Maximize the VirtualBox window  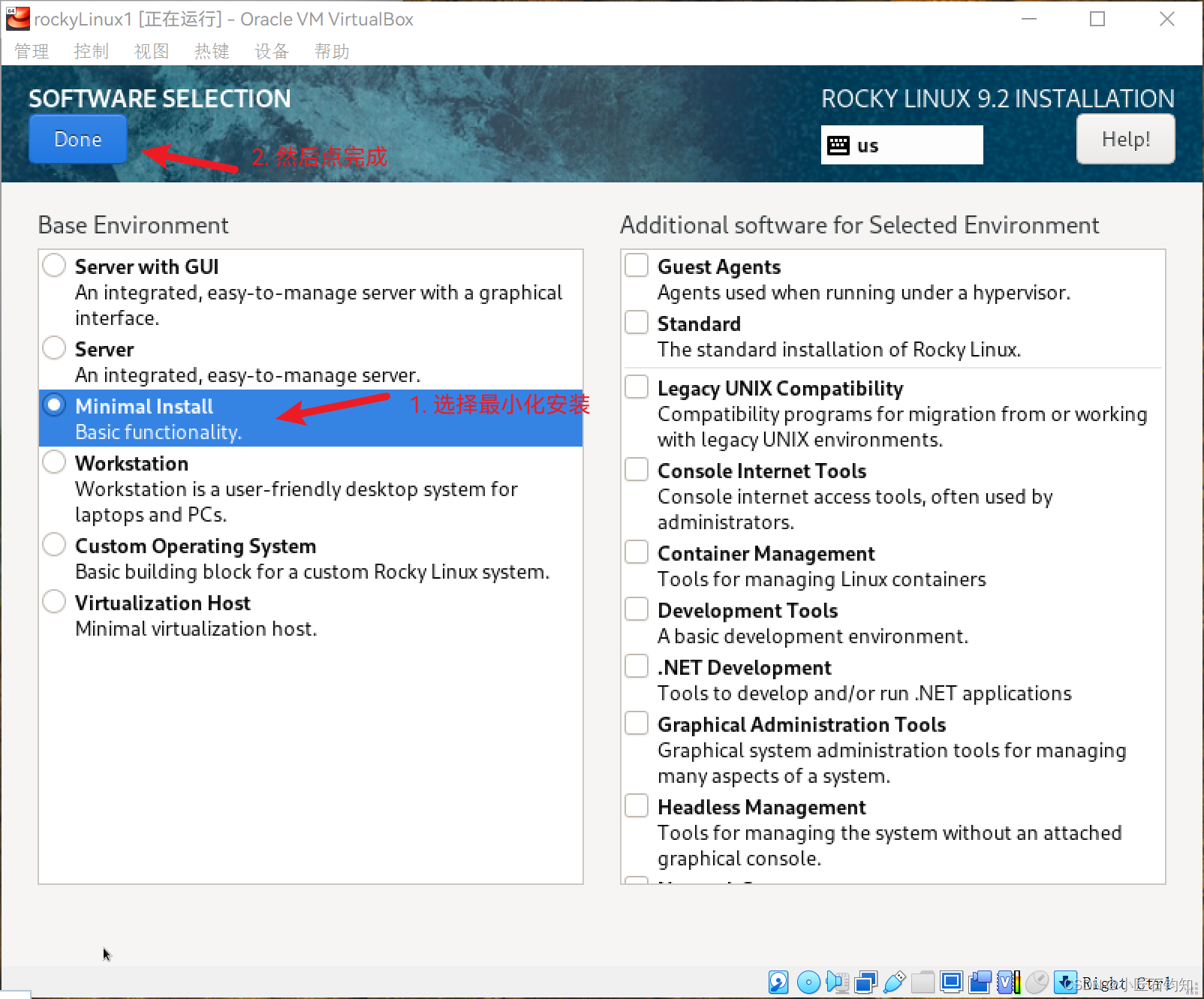(1097, 19)
